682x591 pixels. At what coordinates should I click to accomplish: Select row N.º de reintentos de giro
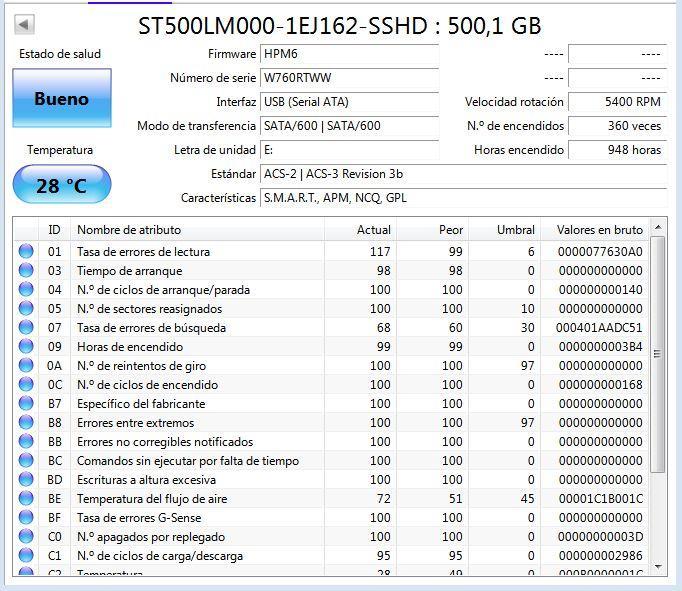(331, 365)
